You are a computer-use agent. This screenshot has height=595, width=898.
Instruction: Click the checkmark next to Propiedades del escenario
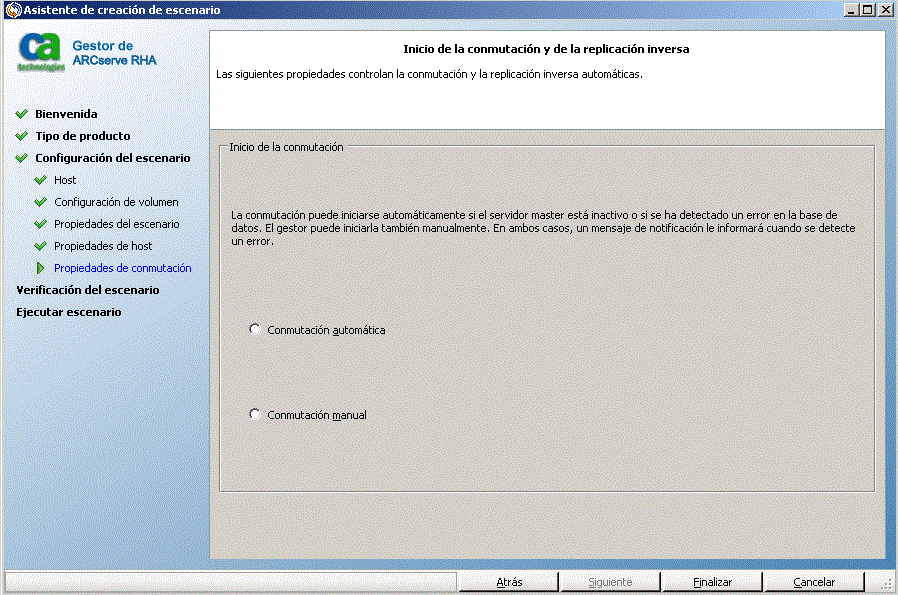(38, 224)
